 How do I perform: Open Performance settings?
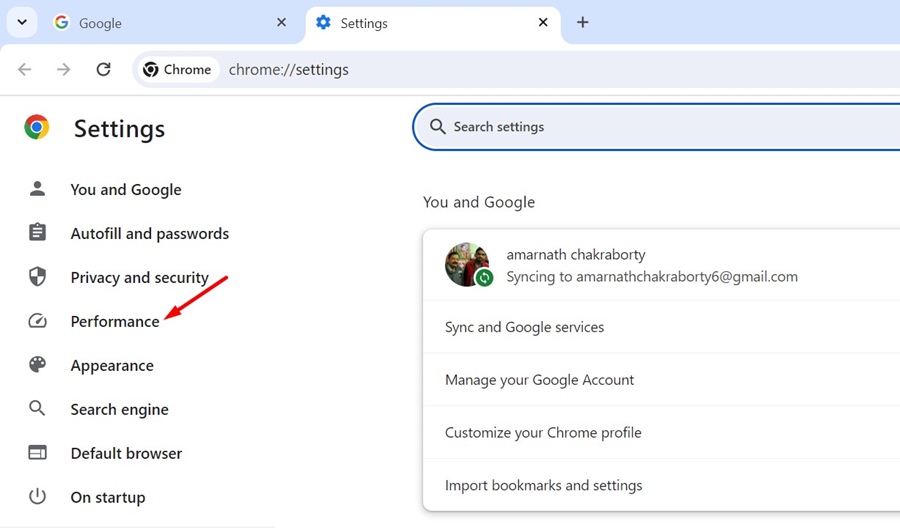coord(115,321)
